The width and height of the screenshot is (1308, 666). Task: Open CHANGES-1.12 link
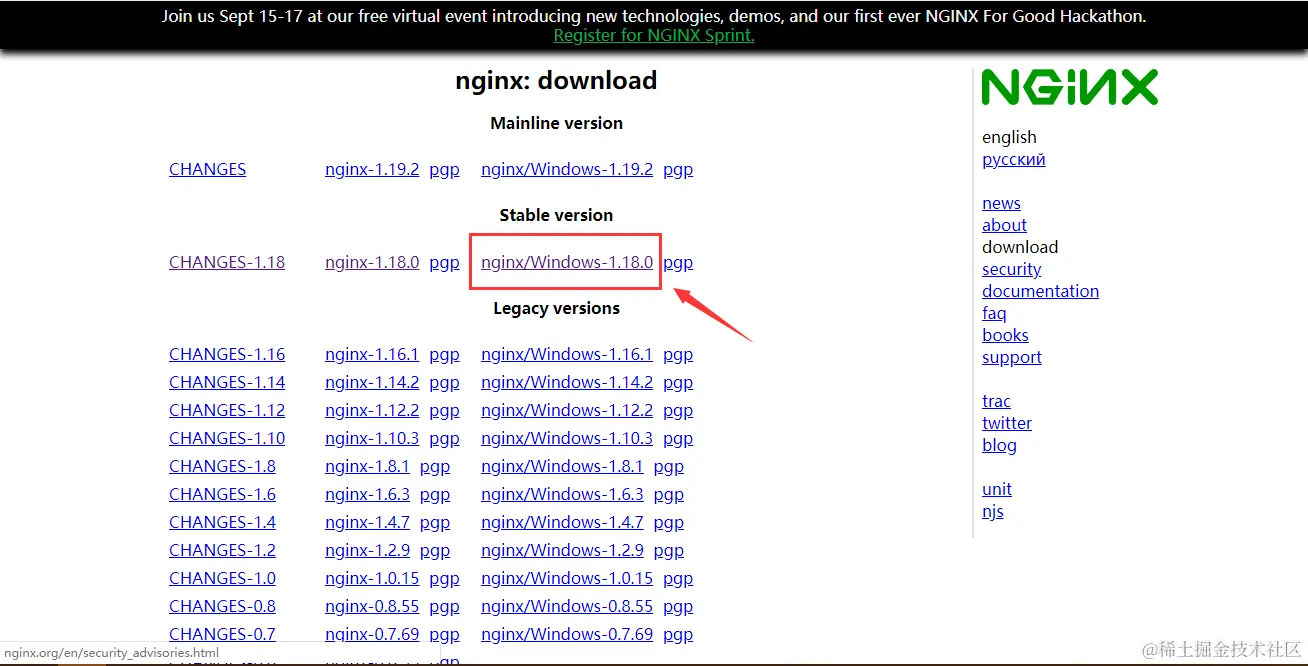point(227,410)
